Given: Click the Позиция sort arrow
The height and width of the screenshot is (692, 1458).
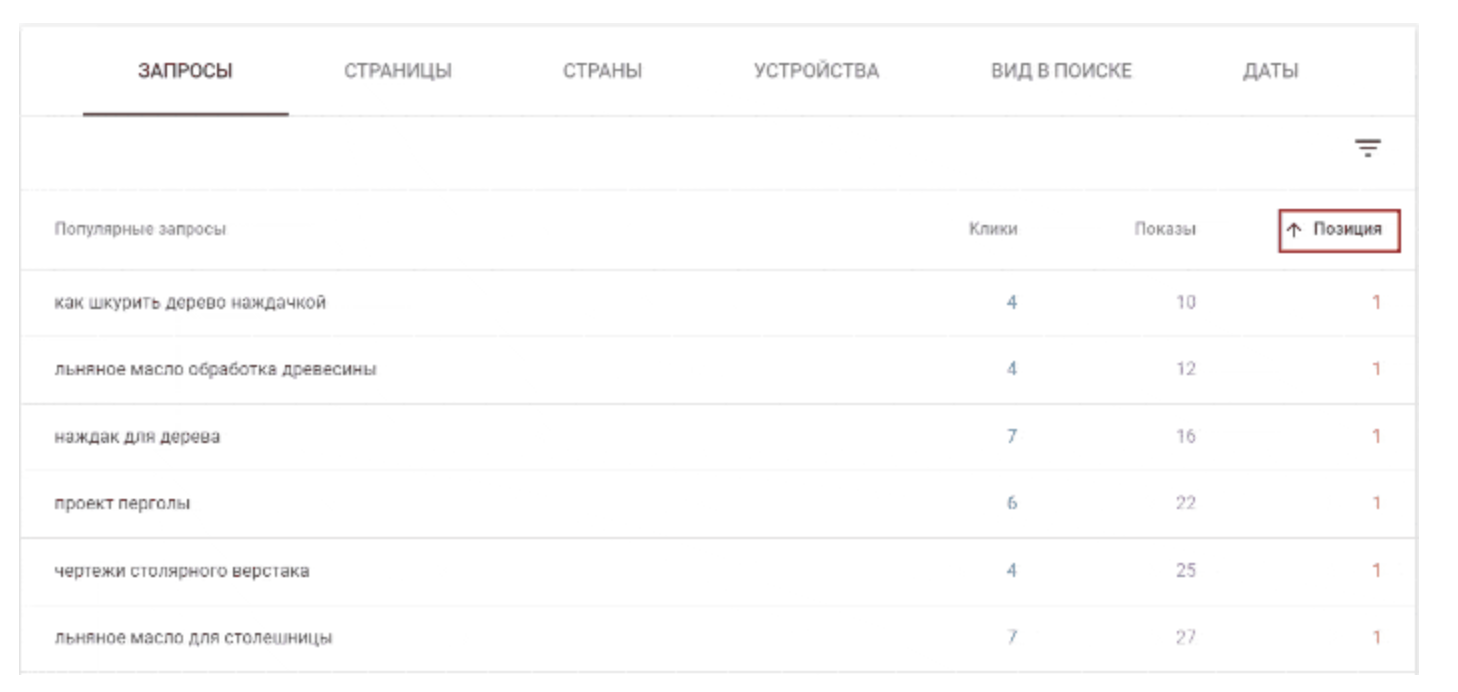Looking at the screenshot, I should (x=1294, y=230).
